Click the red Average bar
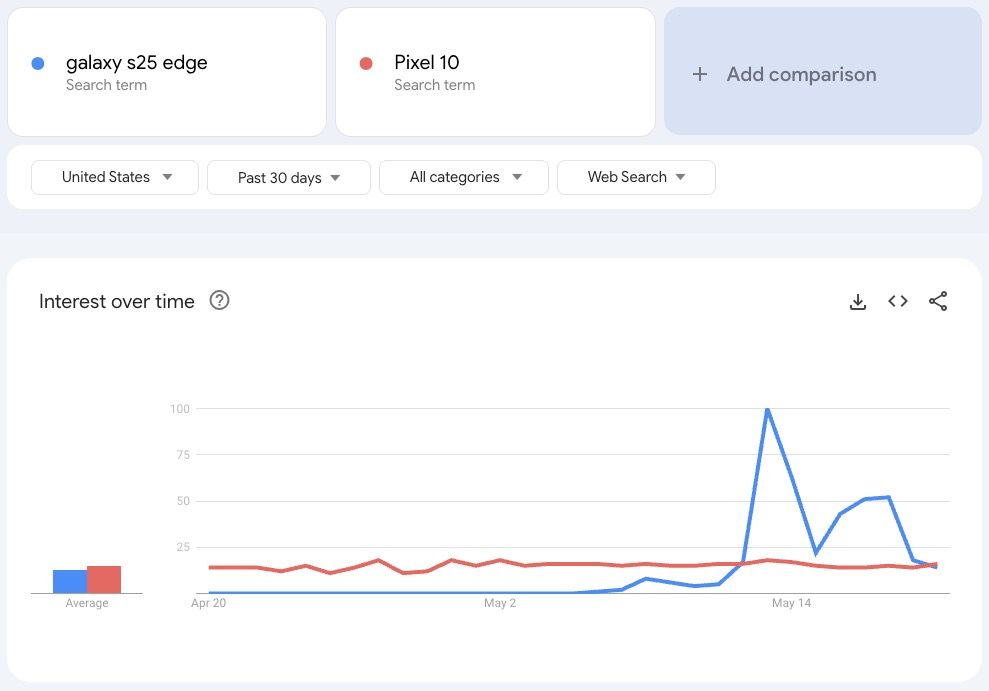Screen dimensions: 989x691 [x=104, y=579]
